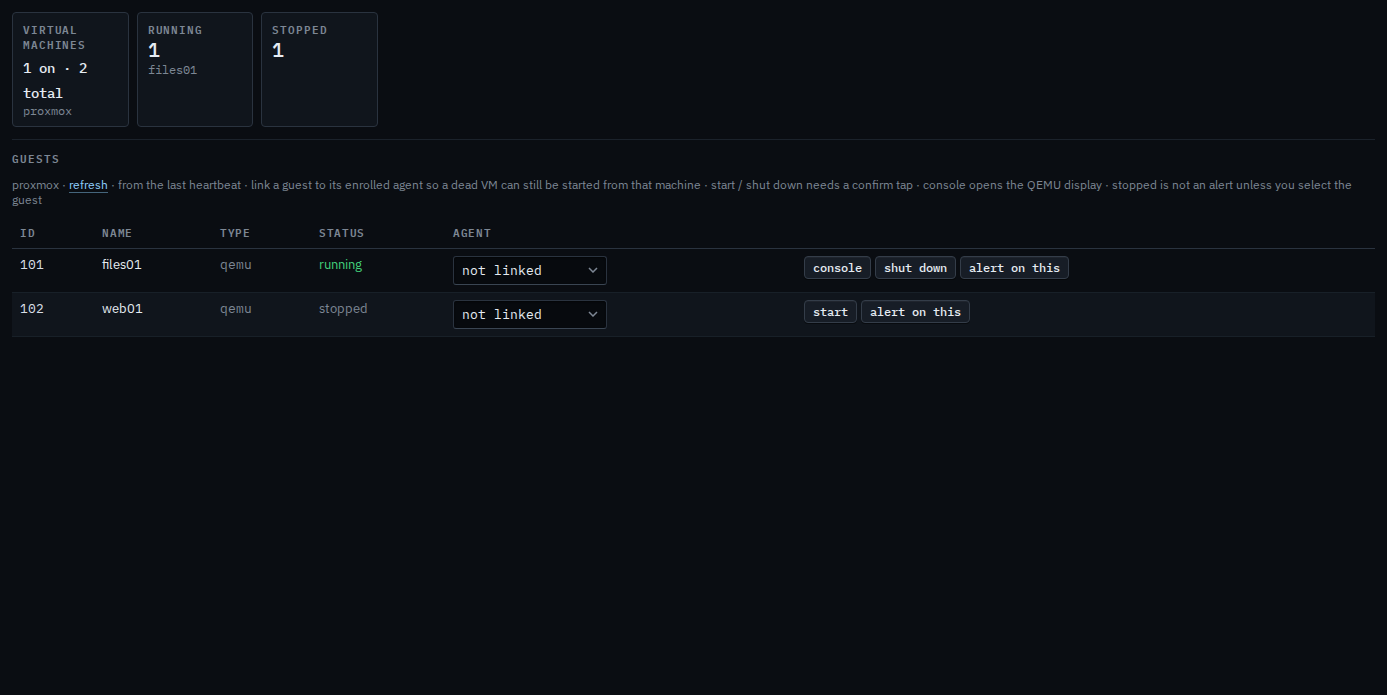Select the Stopped summary card
The height and width of the screenshot is (695, 1387).
(319, 70)
